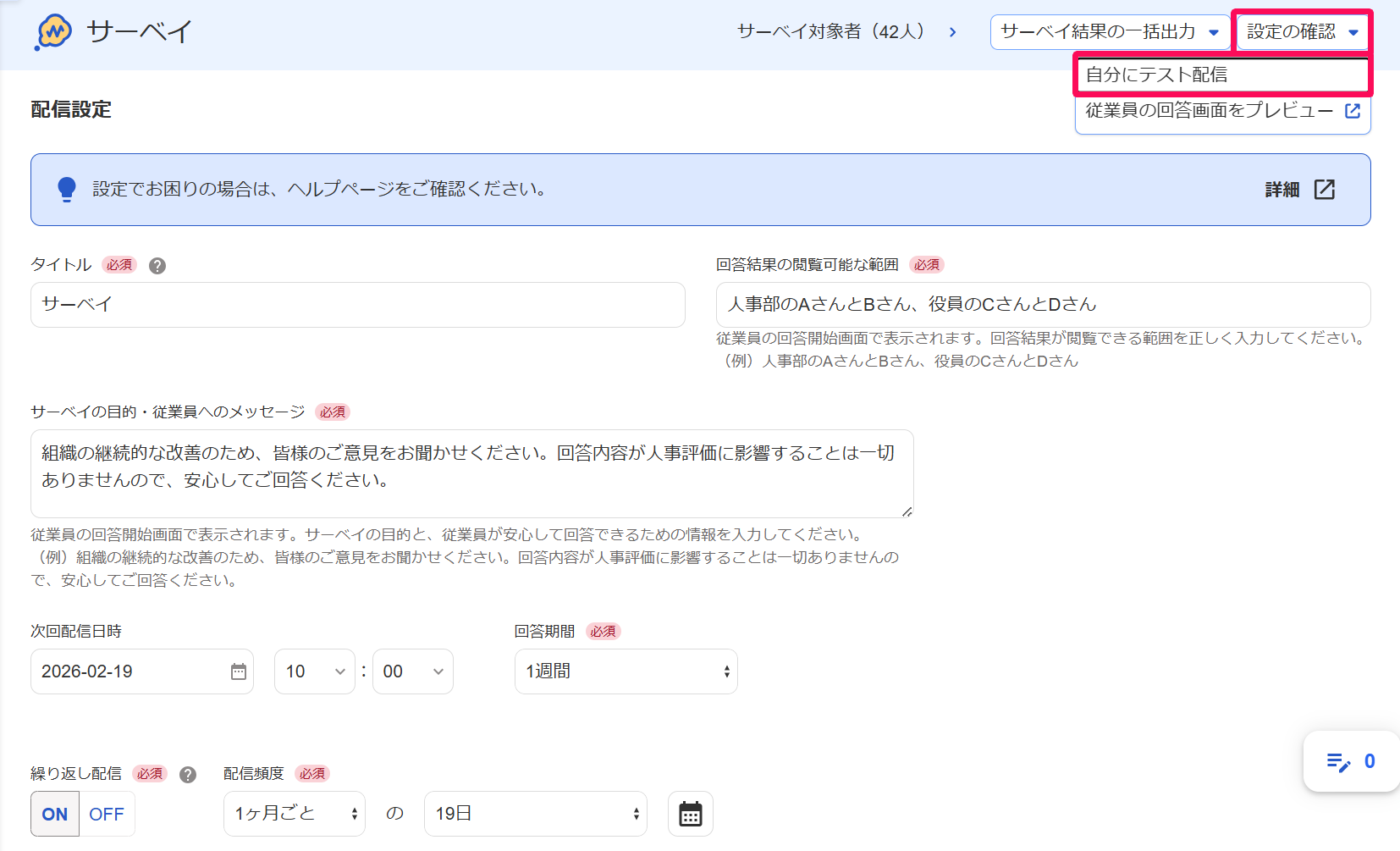Viewport: 1400px width, 851px height.
Task: Open サーベイ結果の一括出力 dropdown
Action: pyautogui.click(x=1110, y=32)
